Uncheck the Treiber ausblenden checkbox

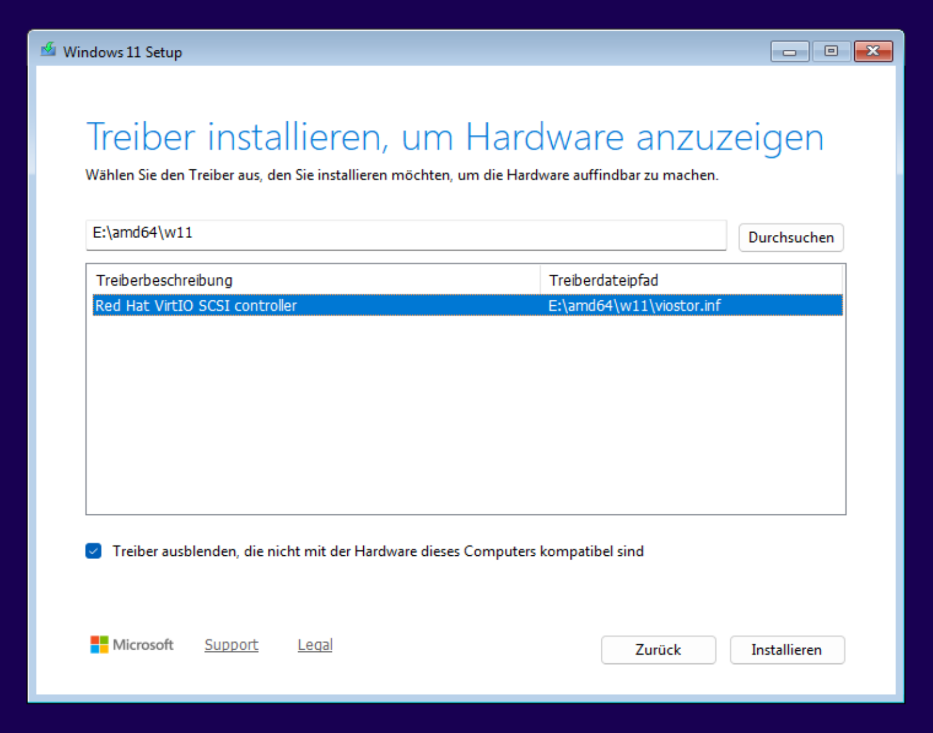93,551
